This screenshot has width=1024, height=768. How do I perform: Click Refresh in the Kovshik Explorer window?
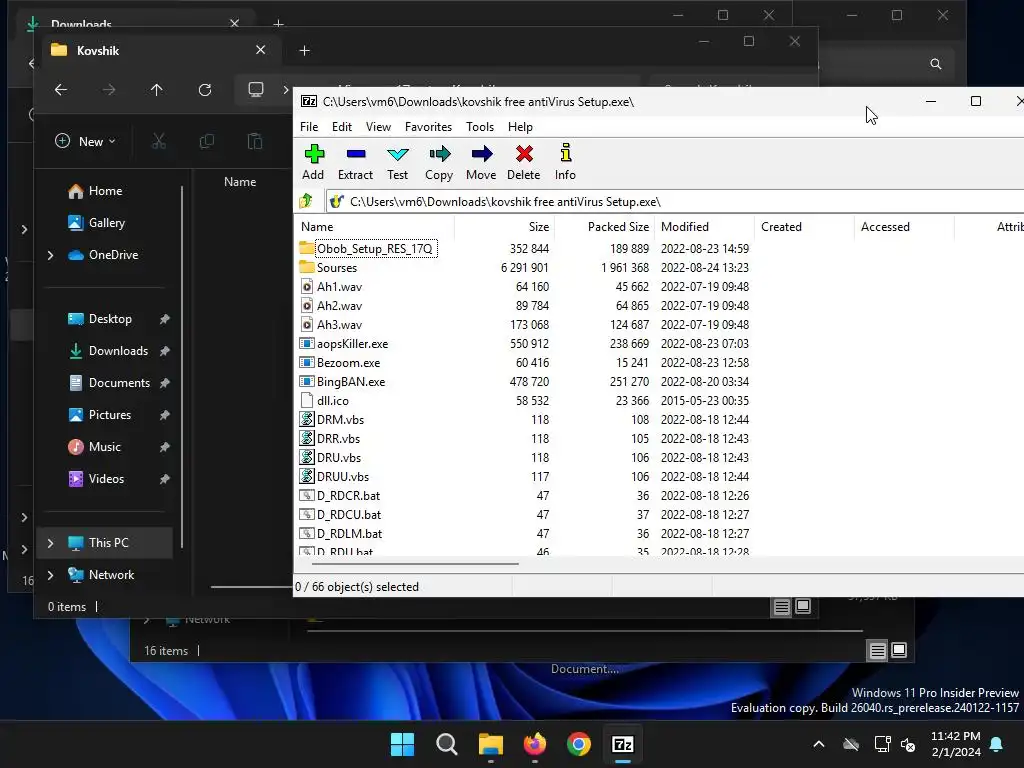click(205, 90)
